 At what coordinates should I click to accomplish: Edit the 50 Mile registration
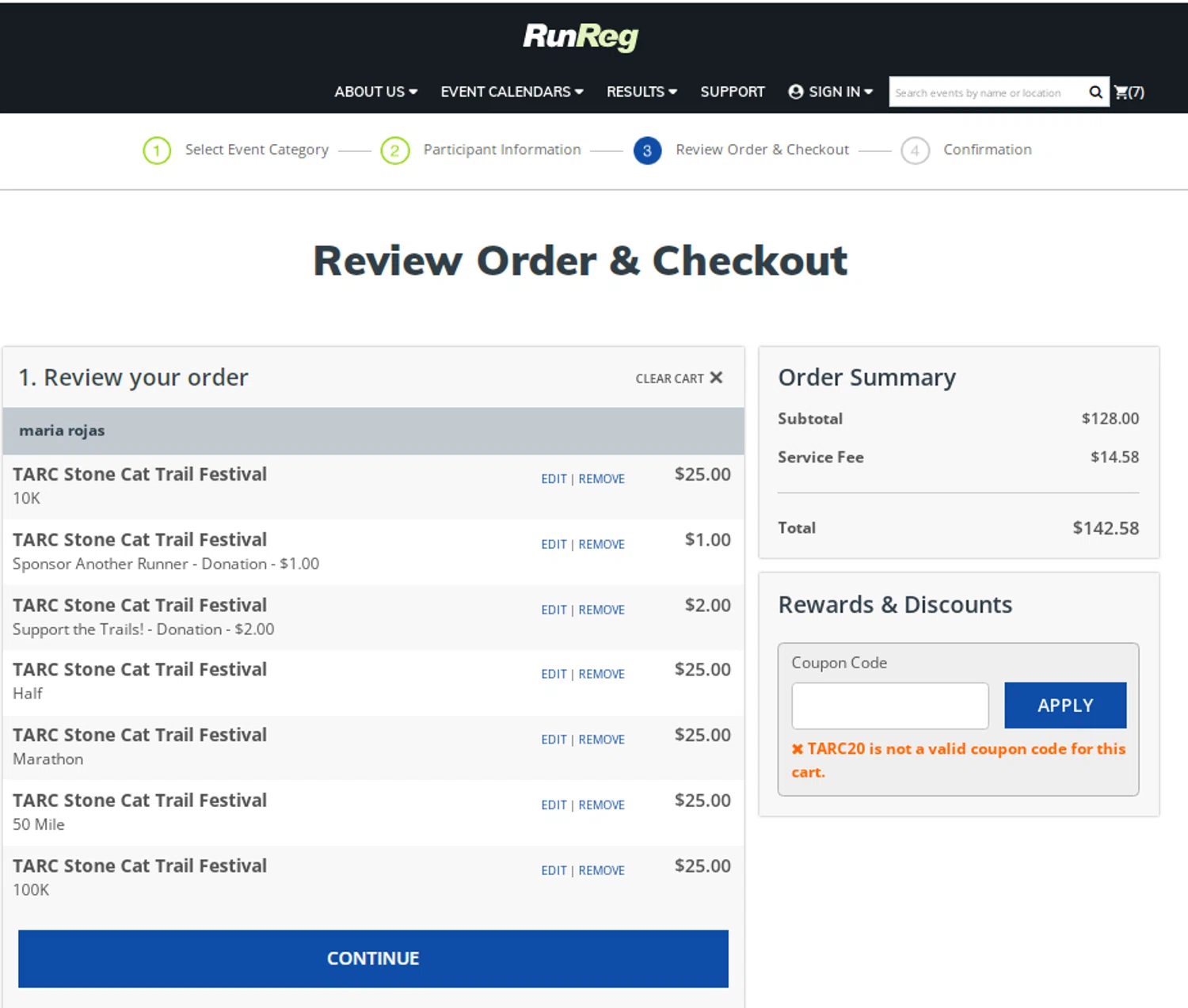554,805
